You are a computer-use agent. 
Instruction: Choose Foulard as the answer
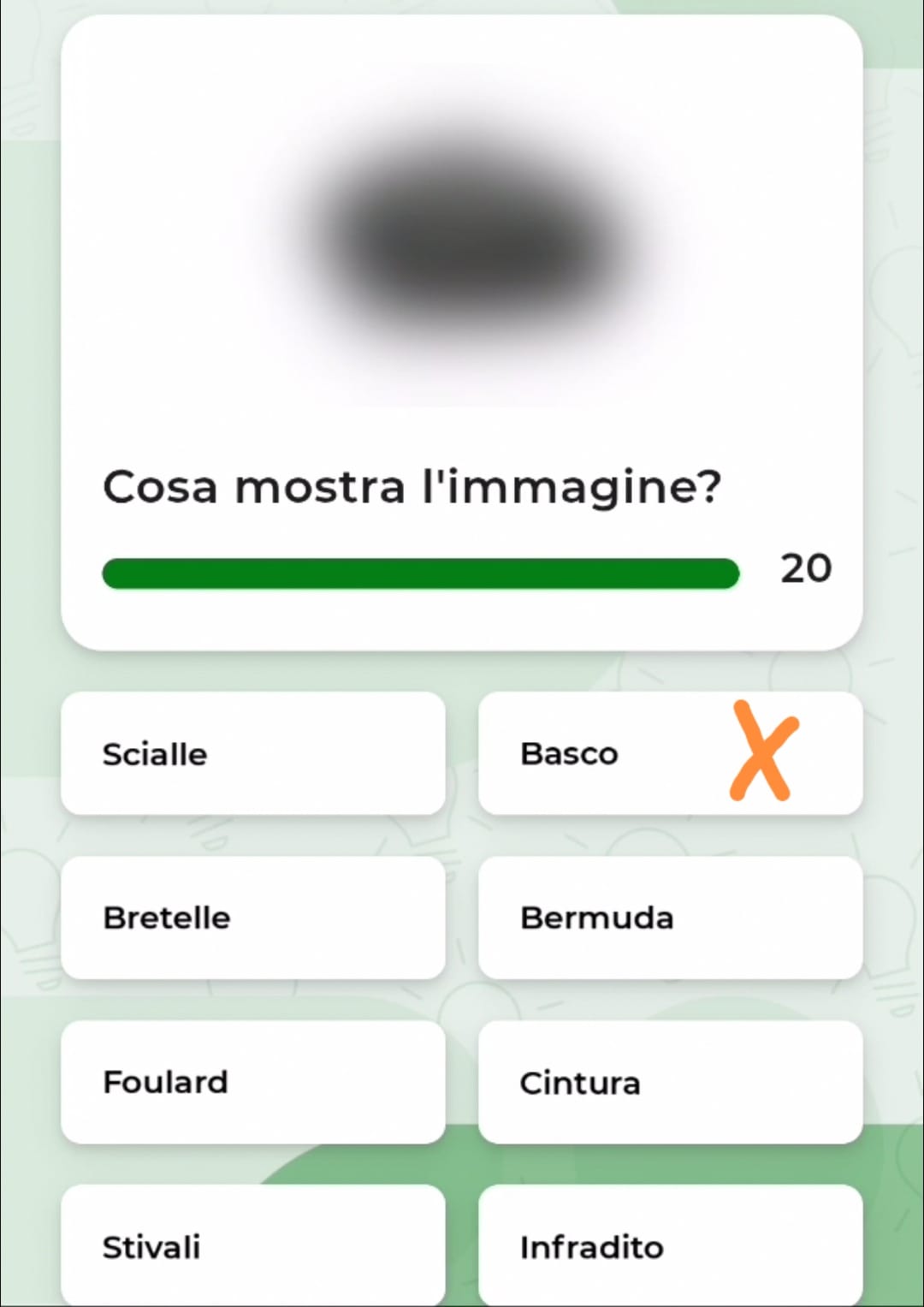[252, 1082]
